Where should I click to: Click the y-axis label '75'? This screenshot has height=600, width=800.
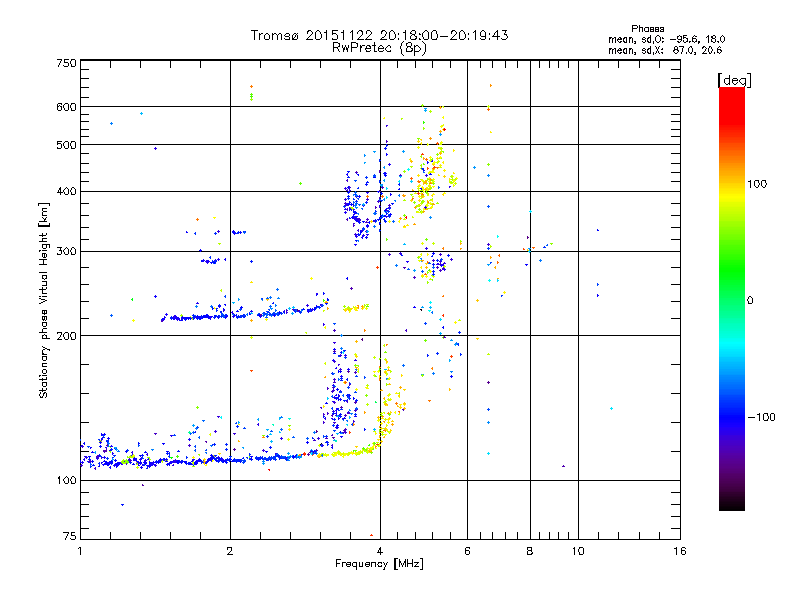point(70,536)
